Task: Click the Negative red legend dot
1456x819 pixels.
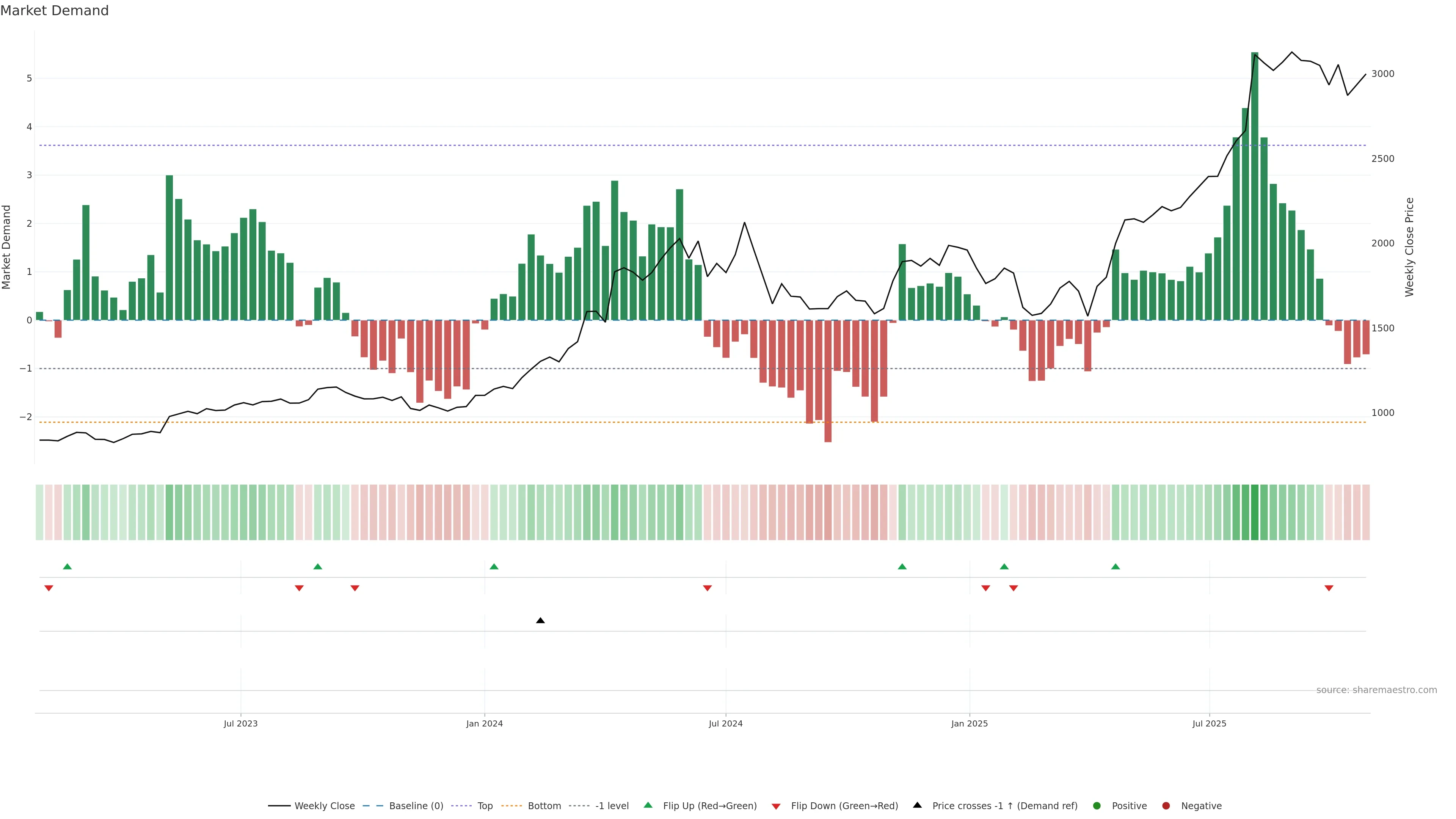Action: click(1166, 806)
